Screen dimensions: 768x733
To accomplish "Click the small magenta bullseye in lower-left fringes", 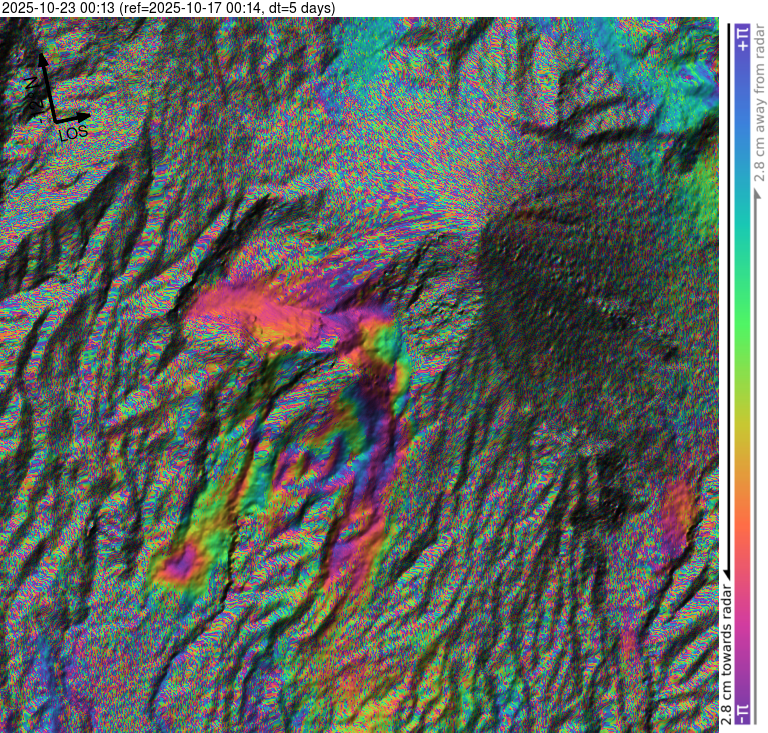I will (178, 567).
